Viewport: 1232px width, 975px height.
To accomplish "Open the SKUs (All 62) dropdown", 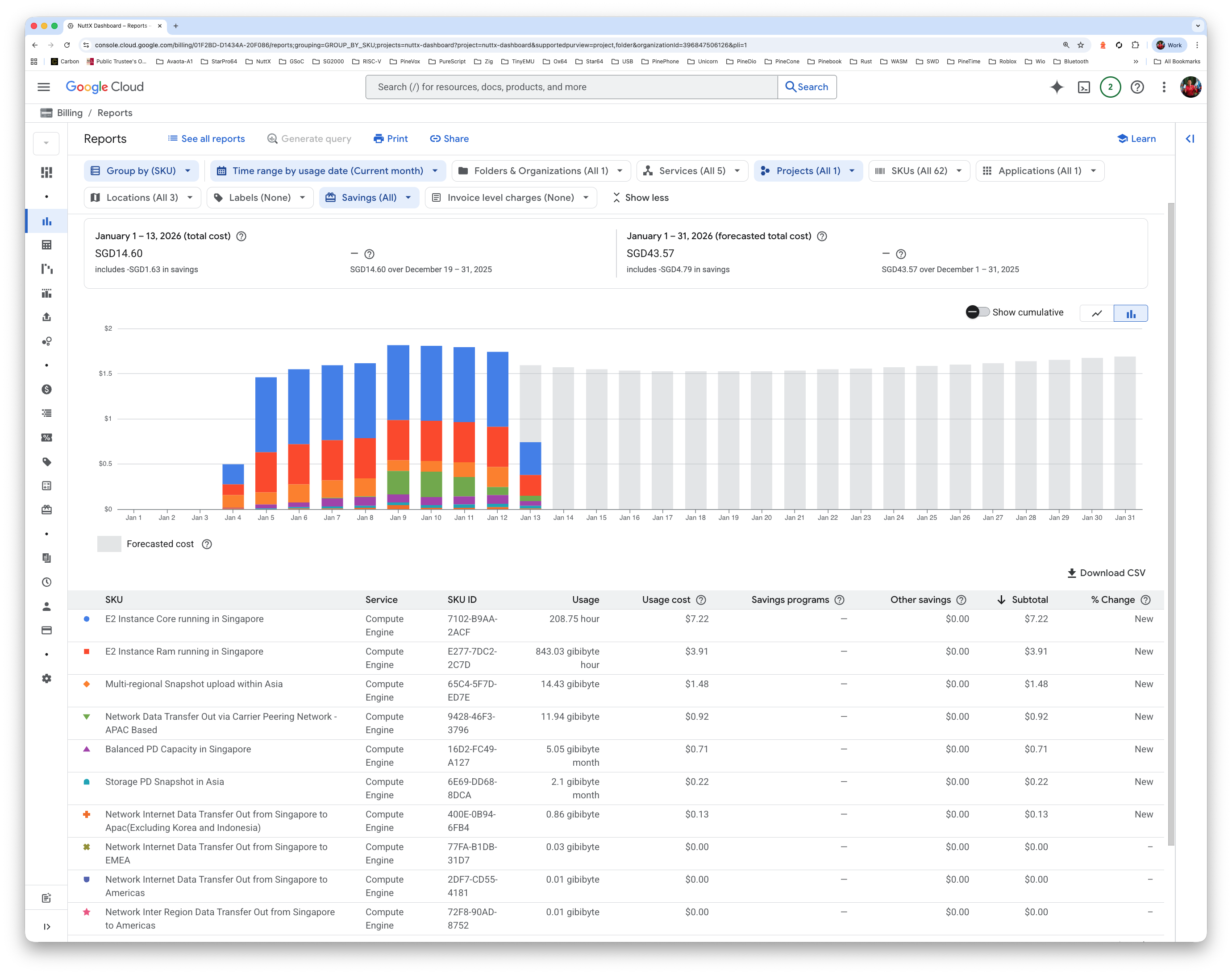I will click(919, 170).
